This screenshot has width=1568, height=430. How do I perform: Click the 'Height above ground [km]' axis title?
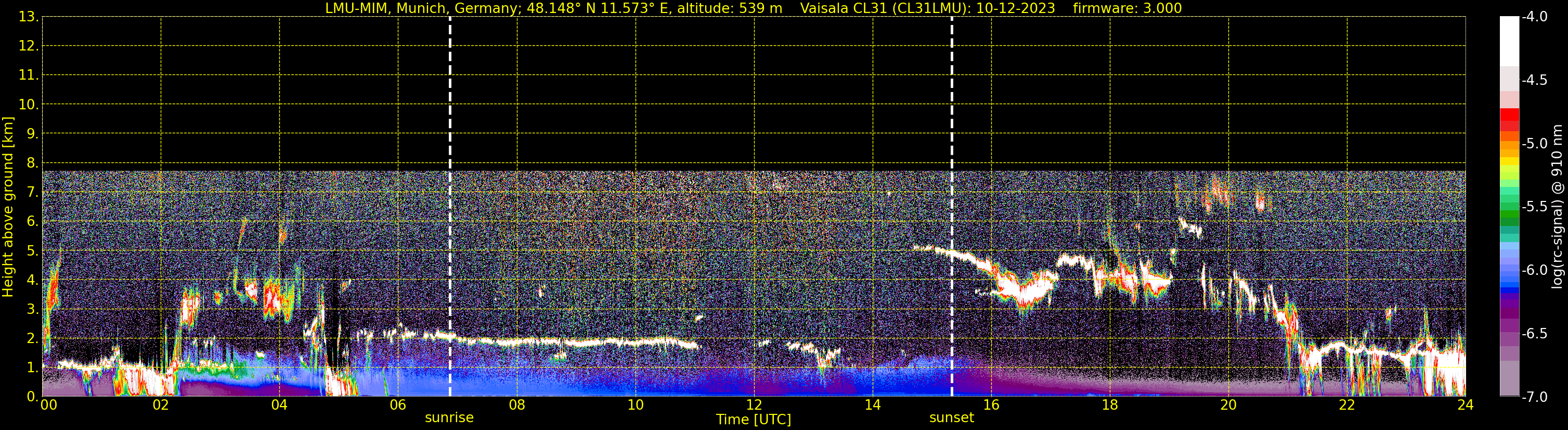pyautogui.click(x=8, y=207)
